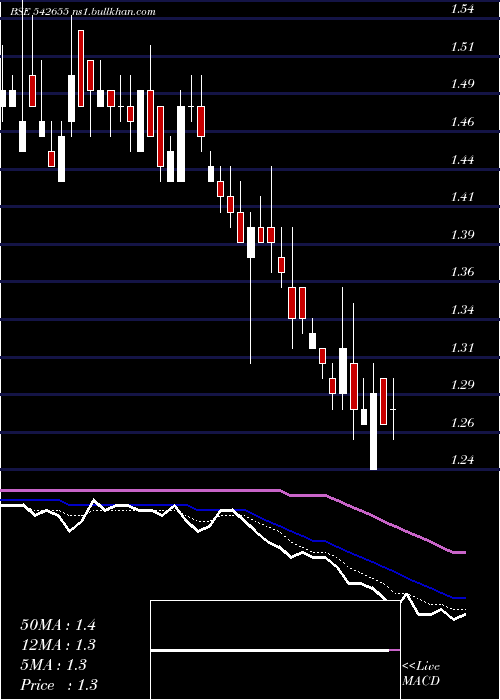Image resolution: width=500 pixels, height=700 pixels.
Task: Click the 1.34 price axis label
Action: pyautogui.click(x=462, y=309)
